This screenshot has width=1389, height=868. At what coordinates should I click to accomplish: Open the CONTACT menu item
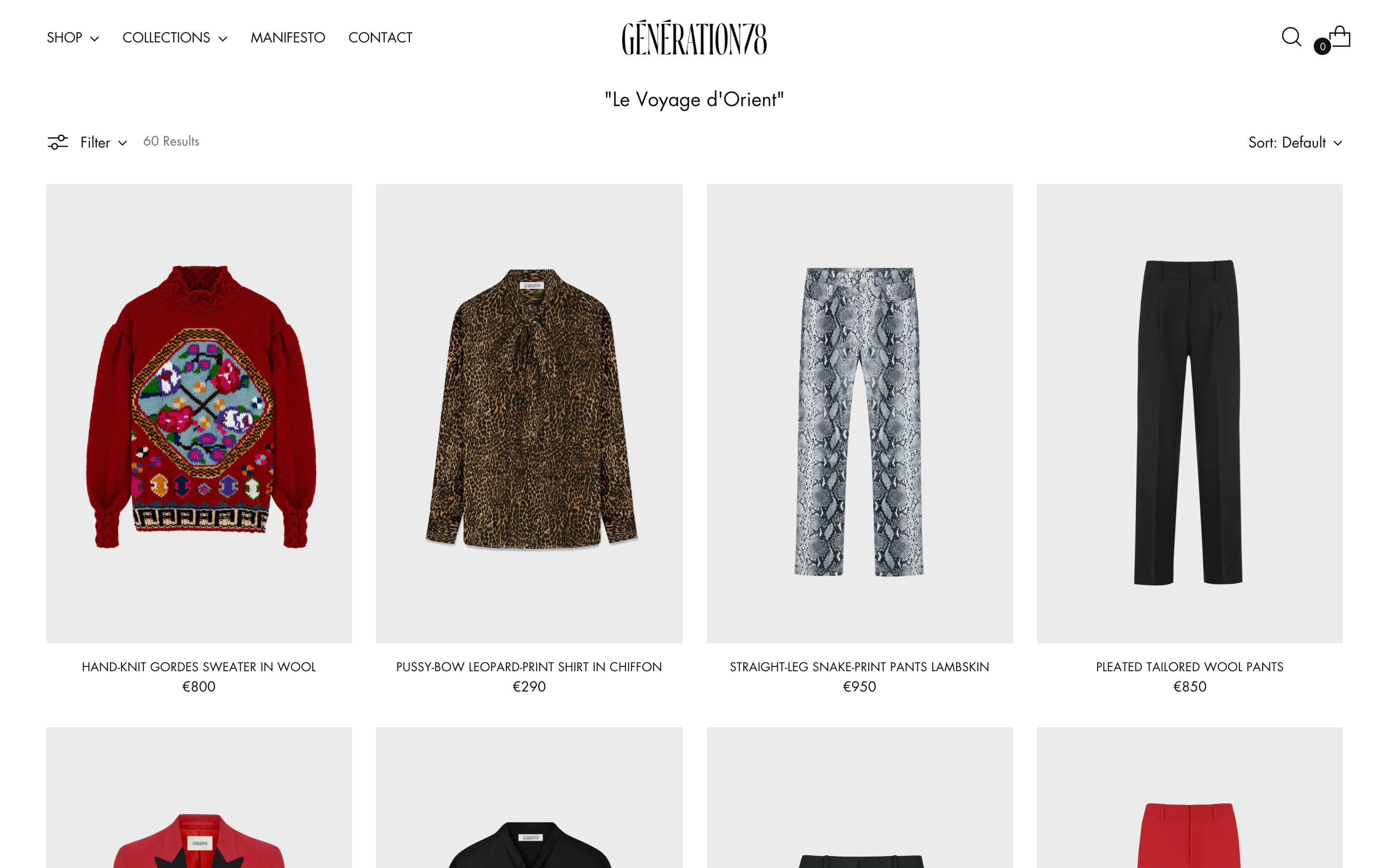380,38
